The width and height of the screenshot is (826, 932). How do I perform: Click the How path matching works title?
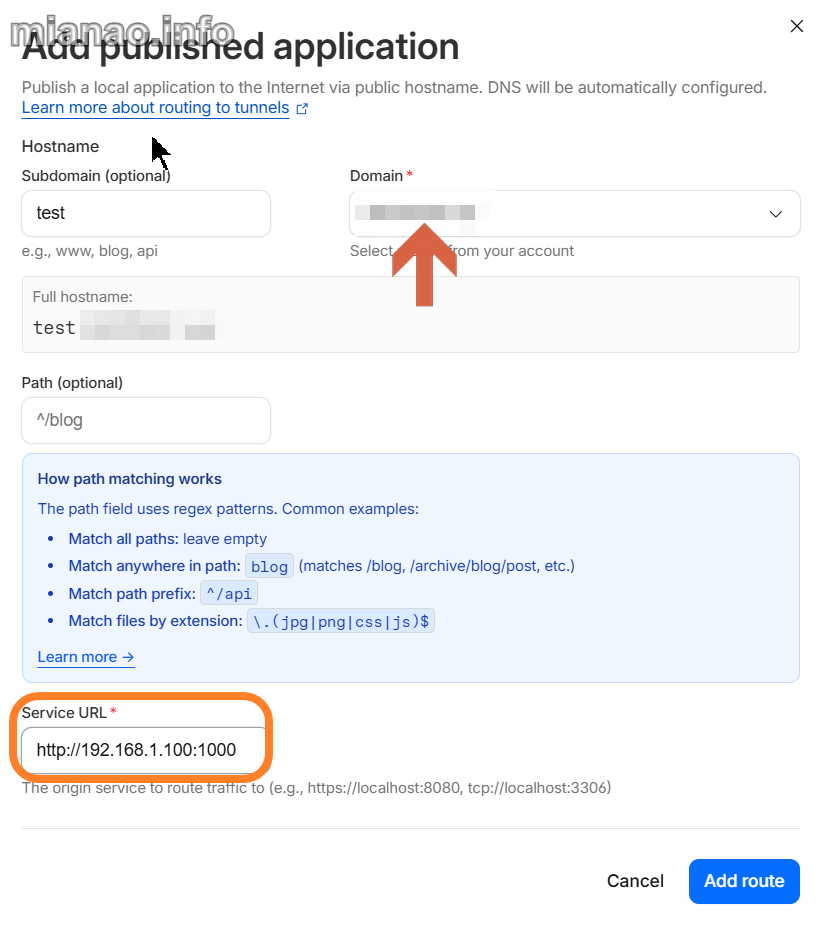coord(130,479)
